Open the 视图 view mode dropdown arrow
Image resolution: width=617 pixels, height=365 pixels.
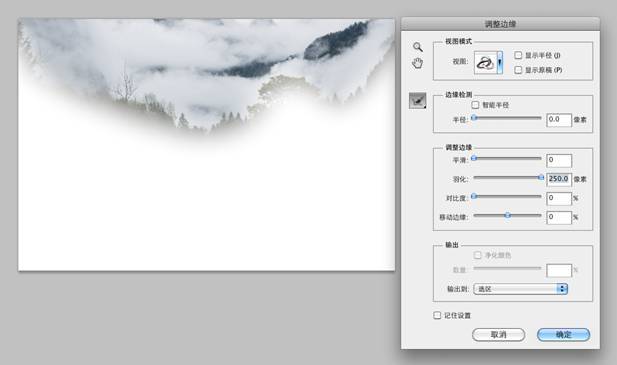(x=500, y=62)
